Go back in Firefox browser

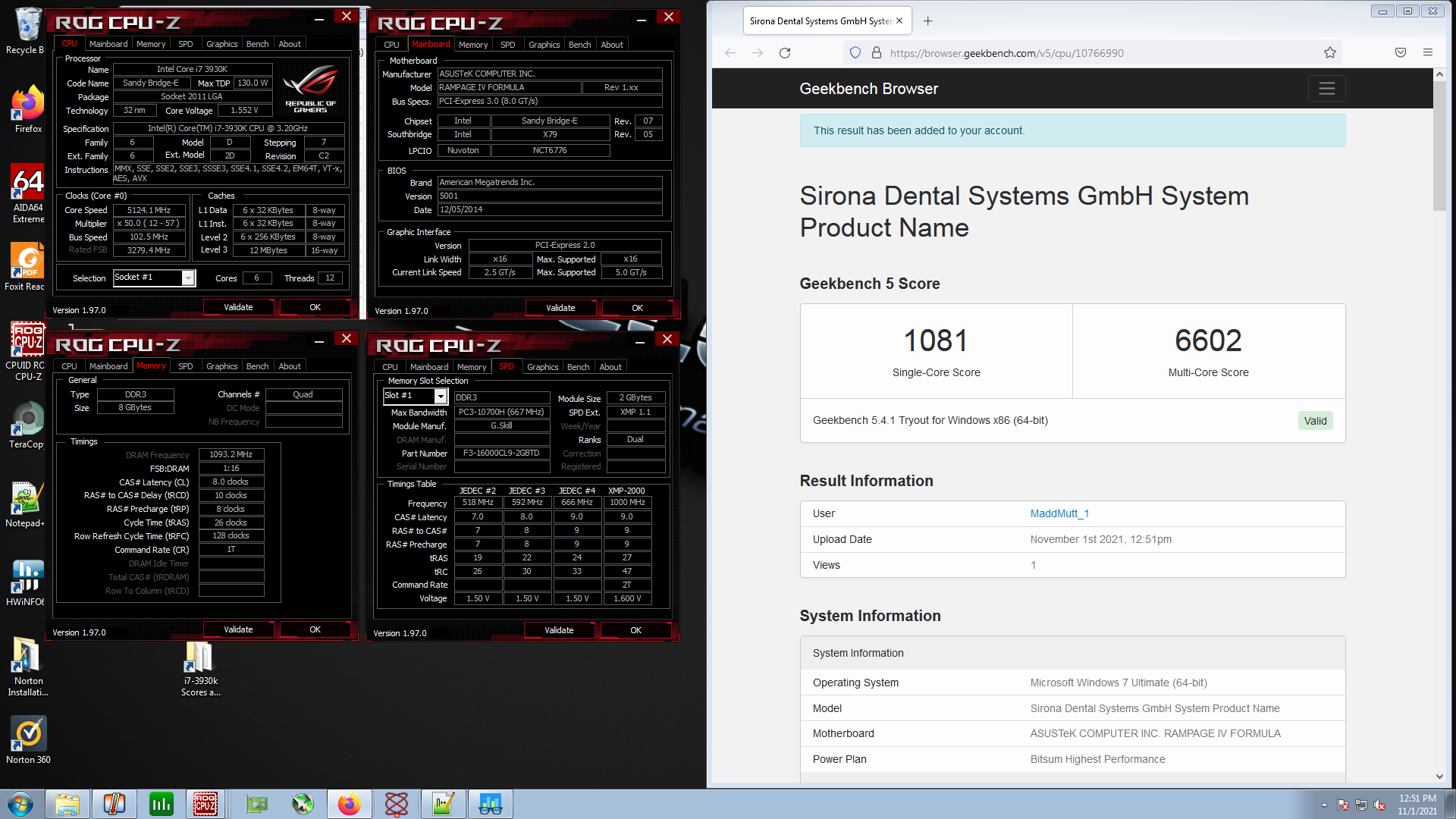point(730,53)
